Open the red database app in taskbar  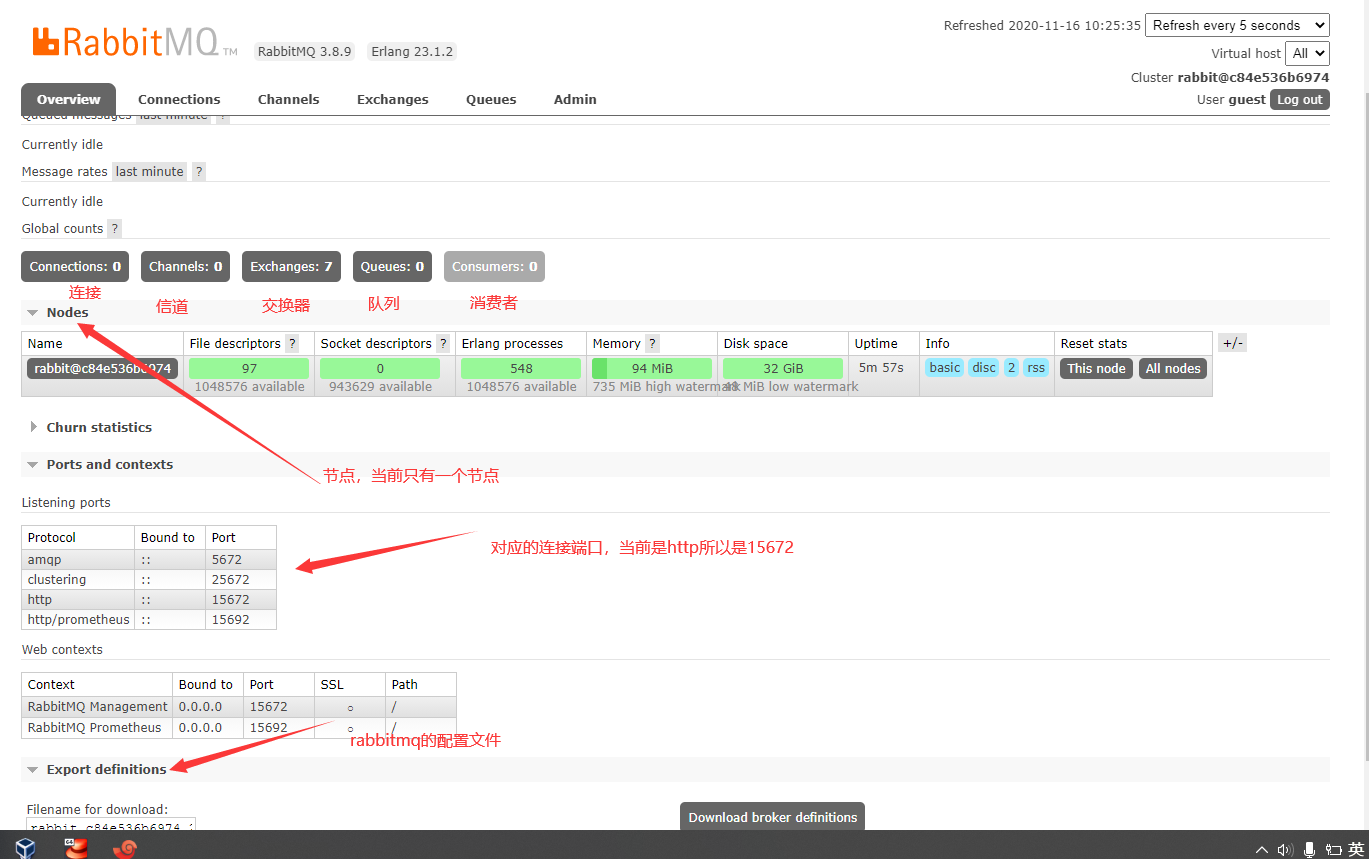[76, 847]
